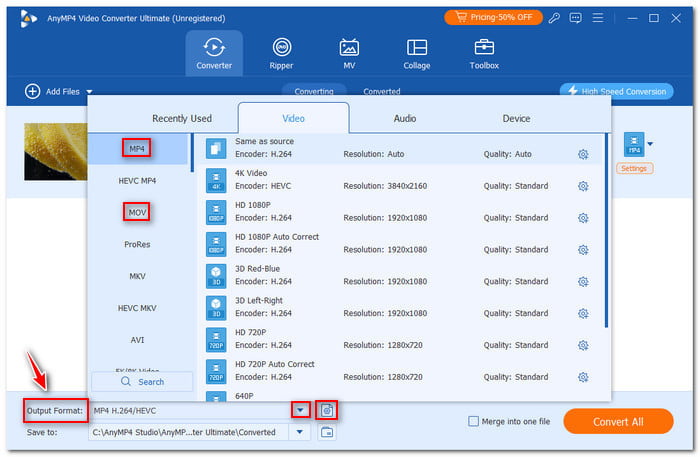Viewport: 700px width, 457px height.
Task: Switch to the Audio tab
Action: [405, 118]
